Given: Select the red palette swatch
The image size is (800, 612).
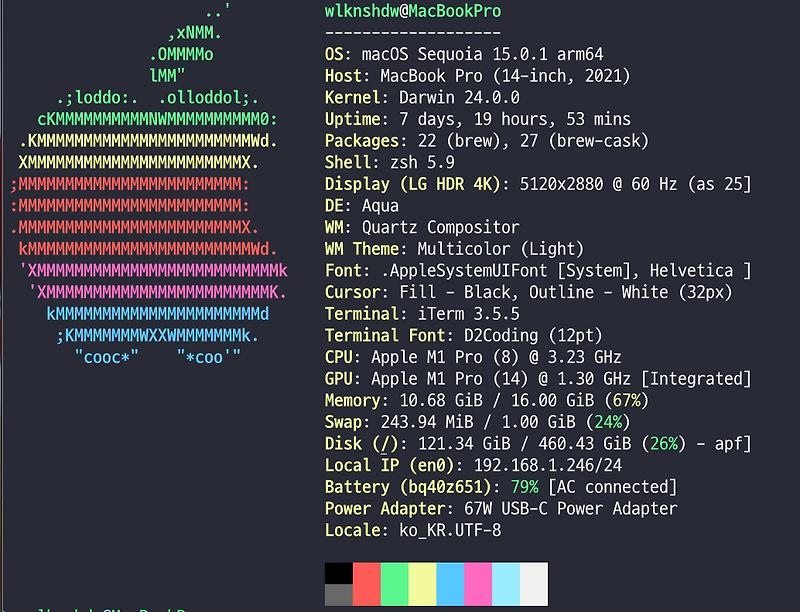Looking at the screenshot, I should 367,584.
